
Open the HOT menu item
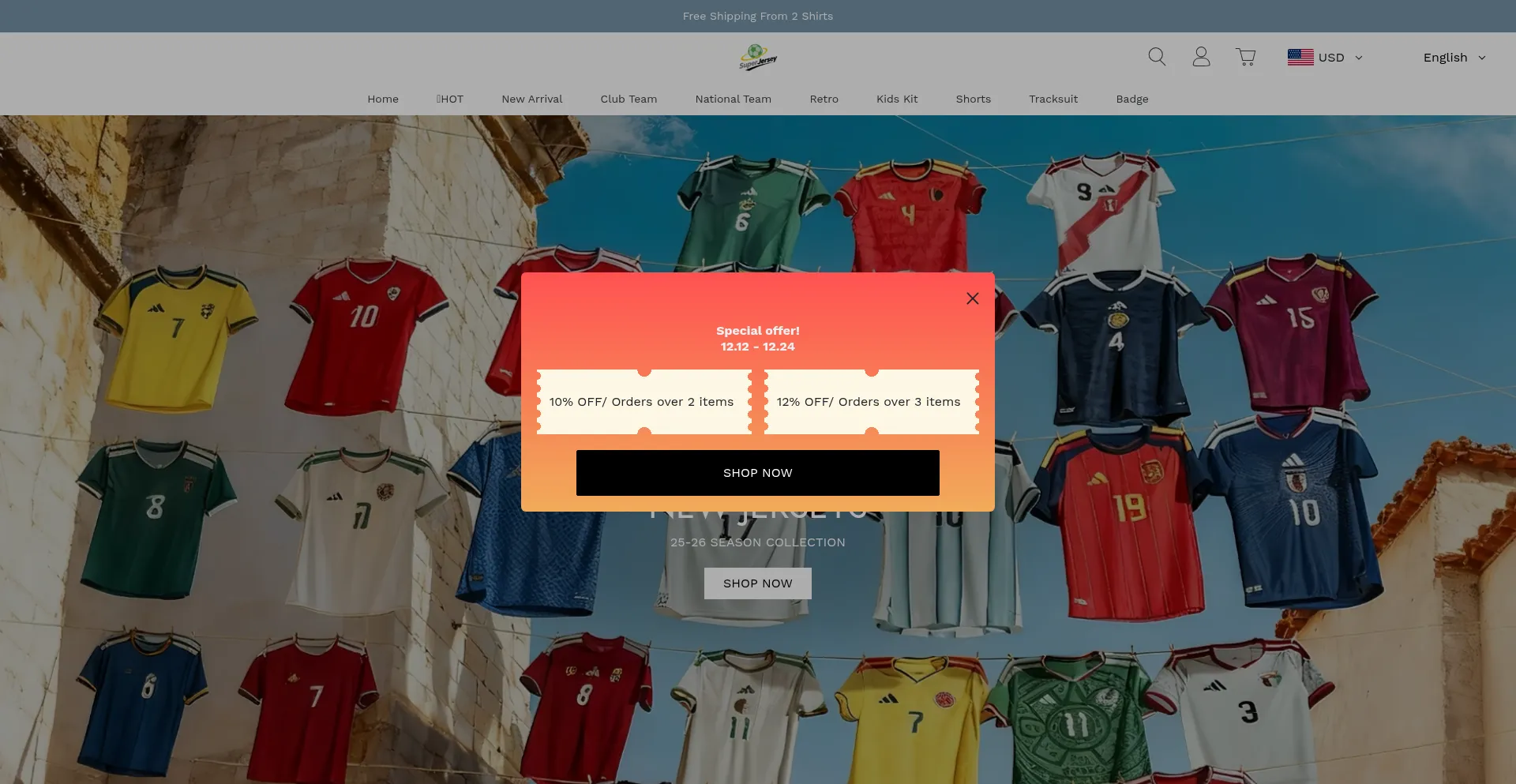pos(450,99)
